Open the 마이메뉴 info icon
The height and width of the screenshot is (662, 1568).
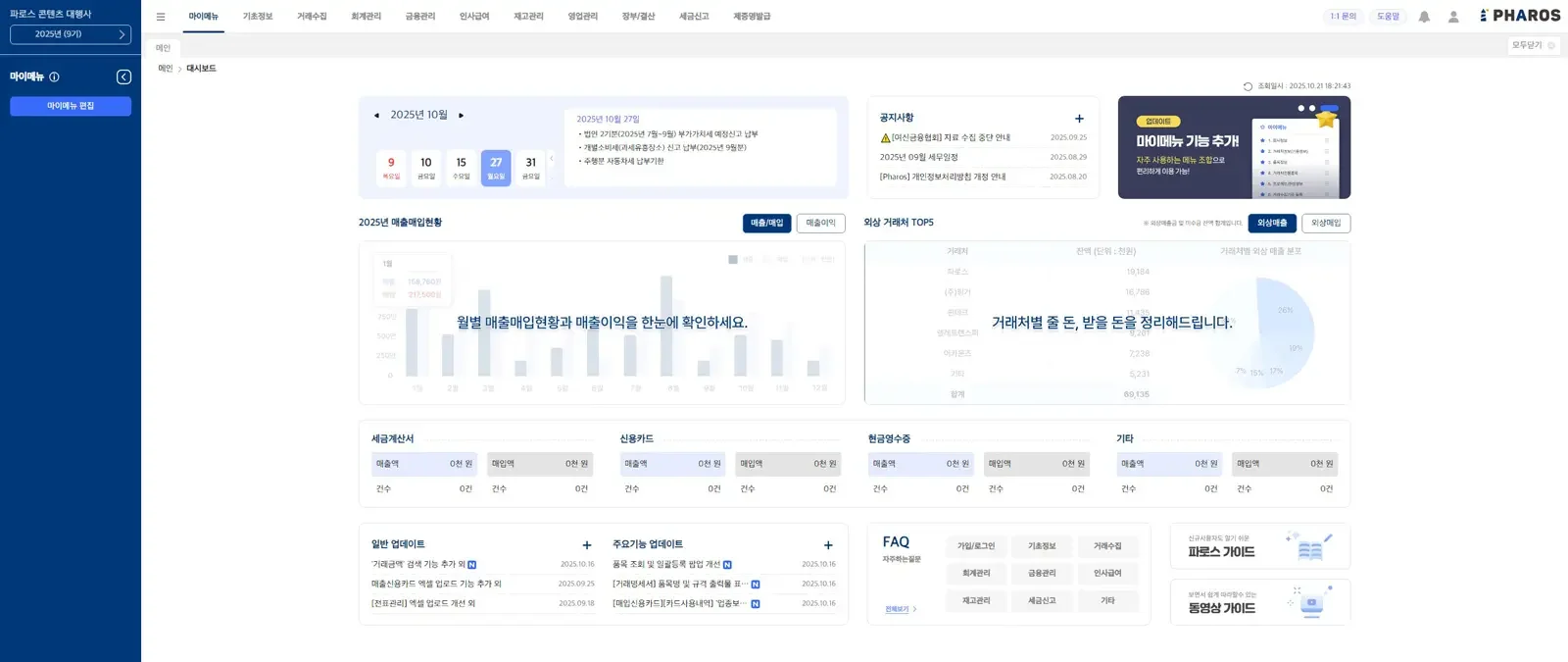pos(54,76)
